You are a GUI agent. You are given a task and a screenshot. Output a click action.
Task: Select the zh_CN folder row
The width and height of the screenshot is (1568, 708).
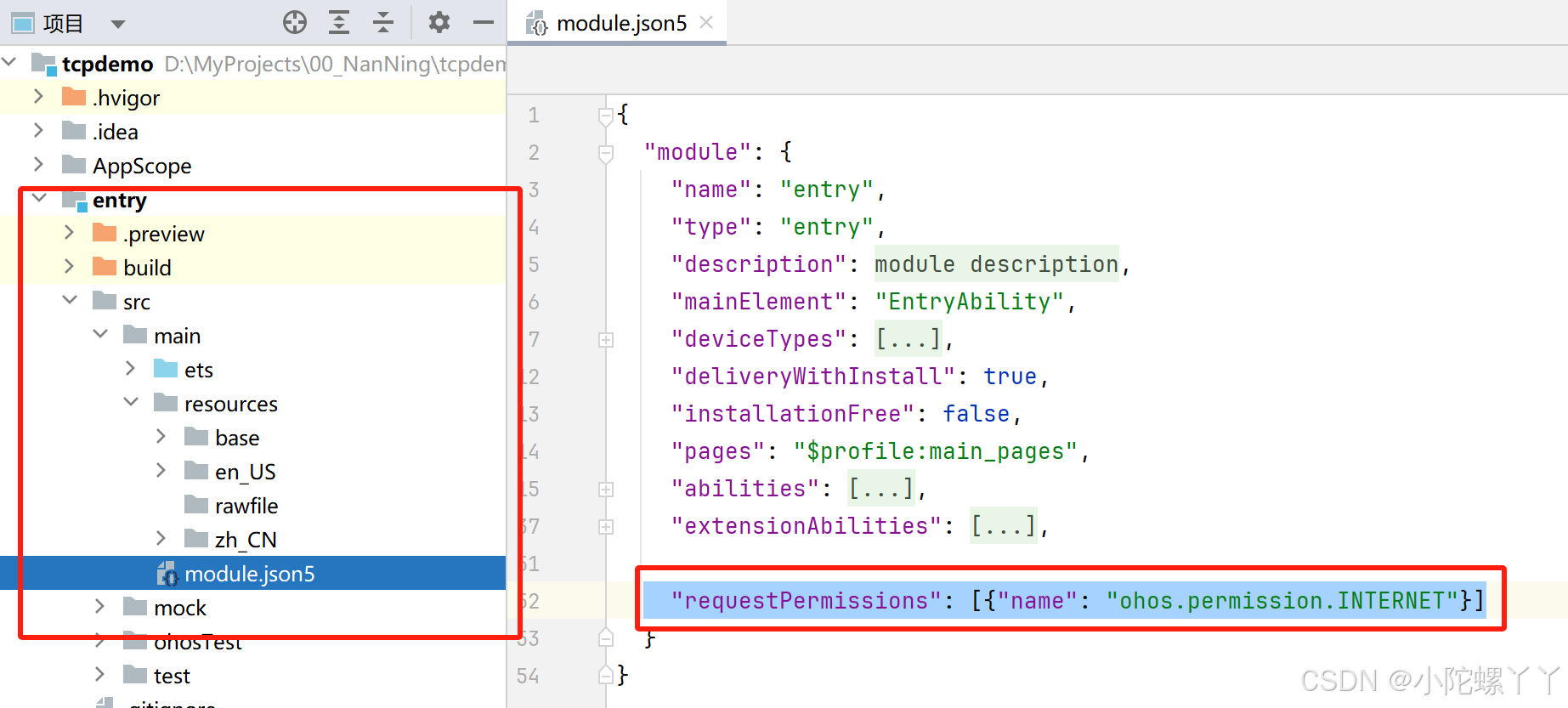click(253, 539)
